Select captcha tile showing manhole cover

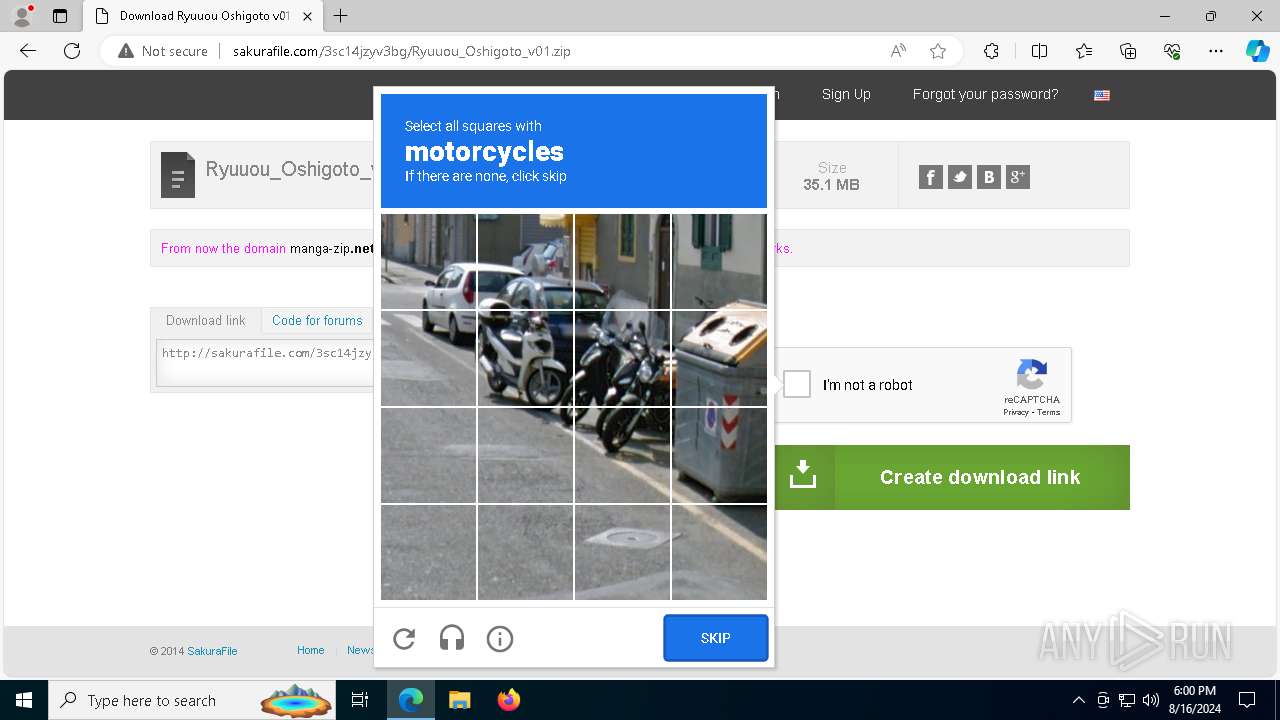622,552
